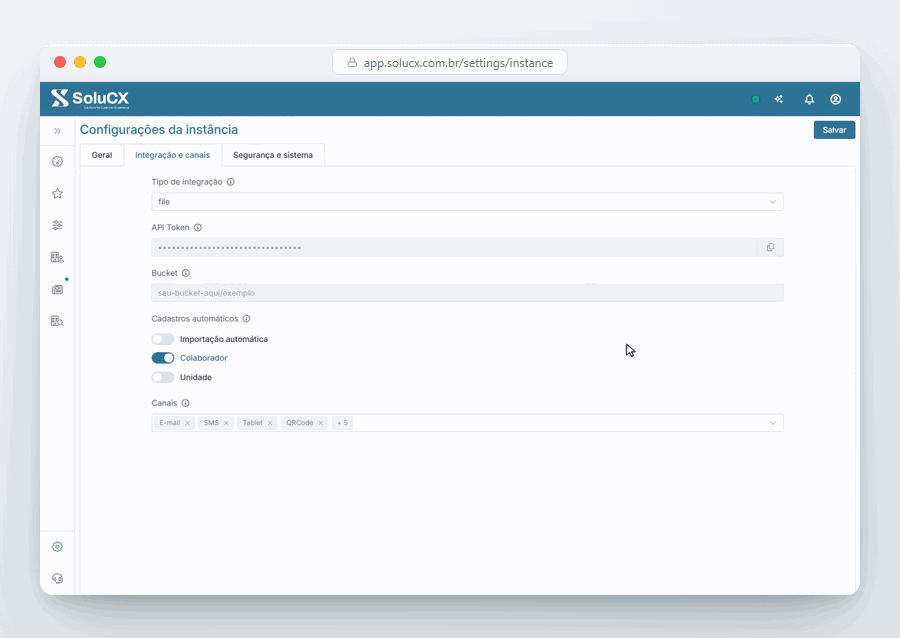
Task: Remove the SMS channel tag
Action: tap(226, 423)
